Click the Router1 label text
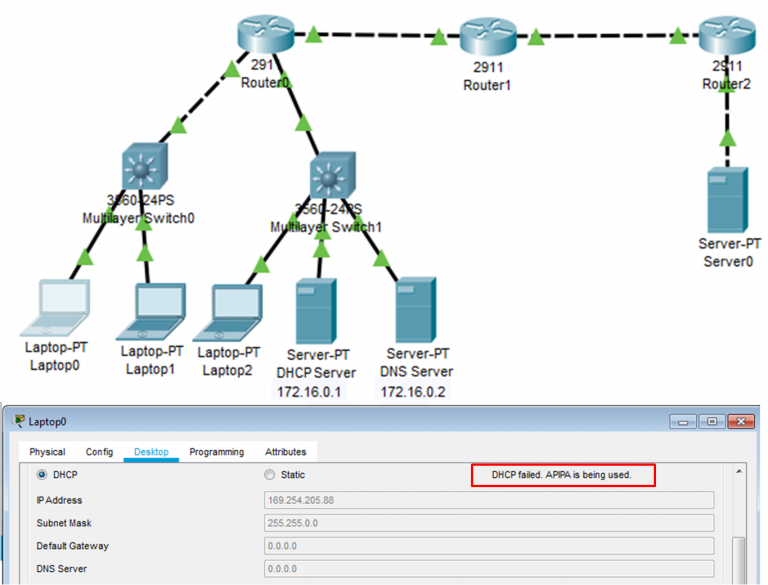 pyautogui.click(x=487, y=85)
